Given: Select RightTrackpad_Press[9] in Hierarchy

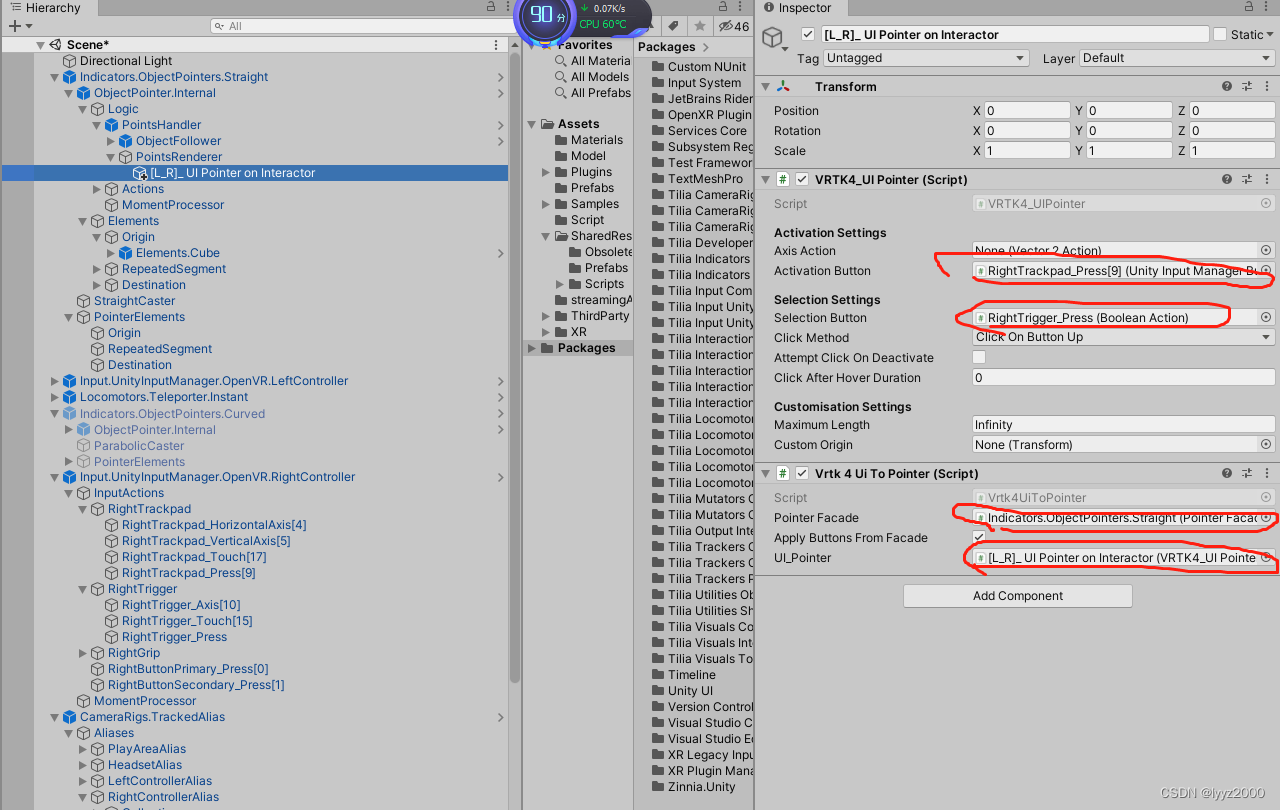Looking at the screenshot, I should coord(188,573).
